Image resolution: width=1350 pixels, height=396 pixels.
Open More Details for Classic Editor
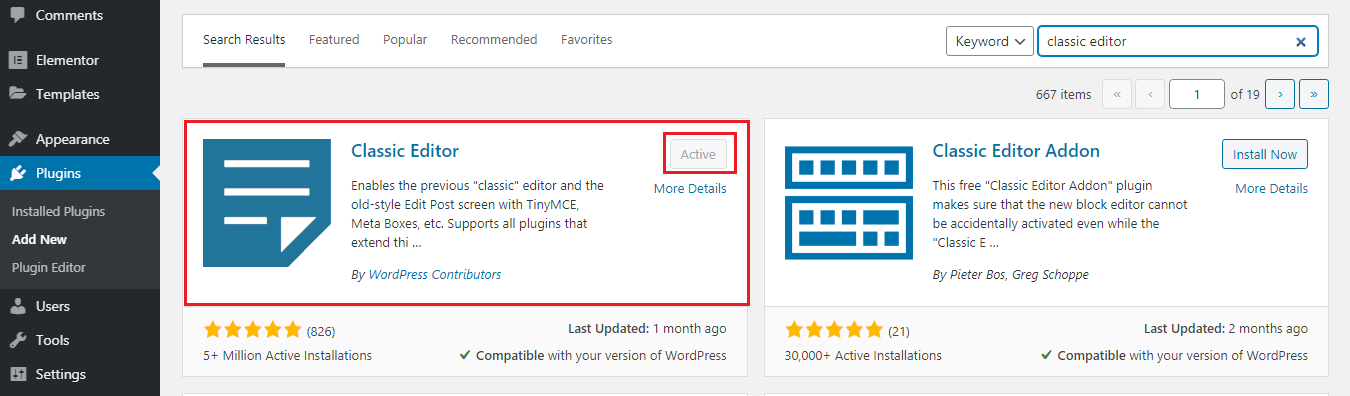point(690,188)
